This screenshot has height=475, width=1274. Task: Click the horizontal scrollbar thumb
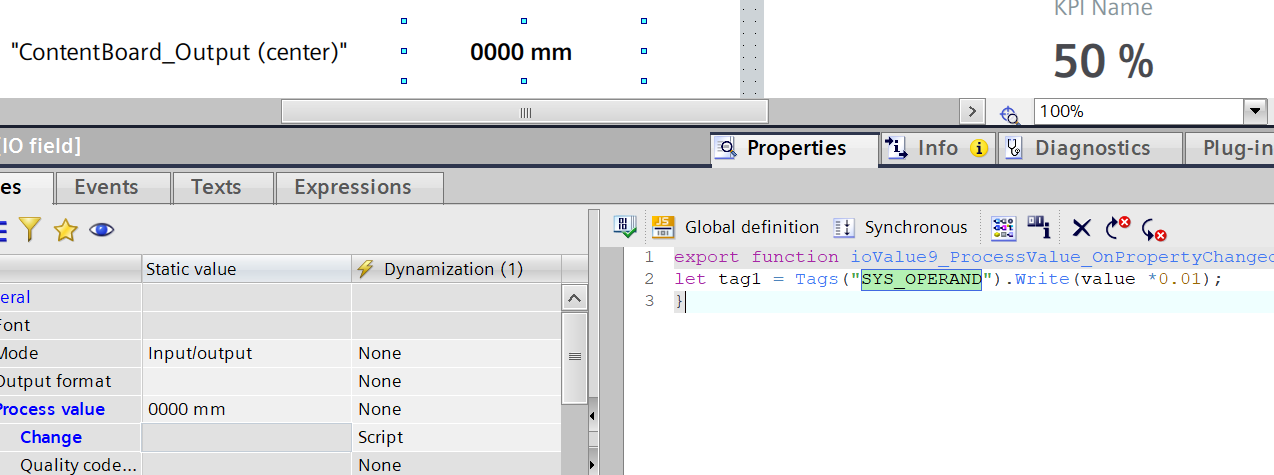point(524,112)
